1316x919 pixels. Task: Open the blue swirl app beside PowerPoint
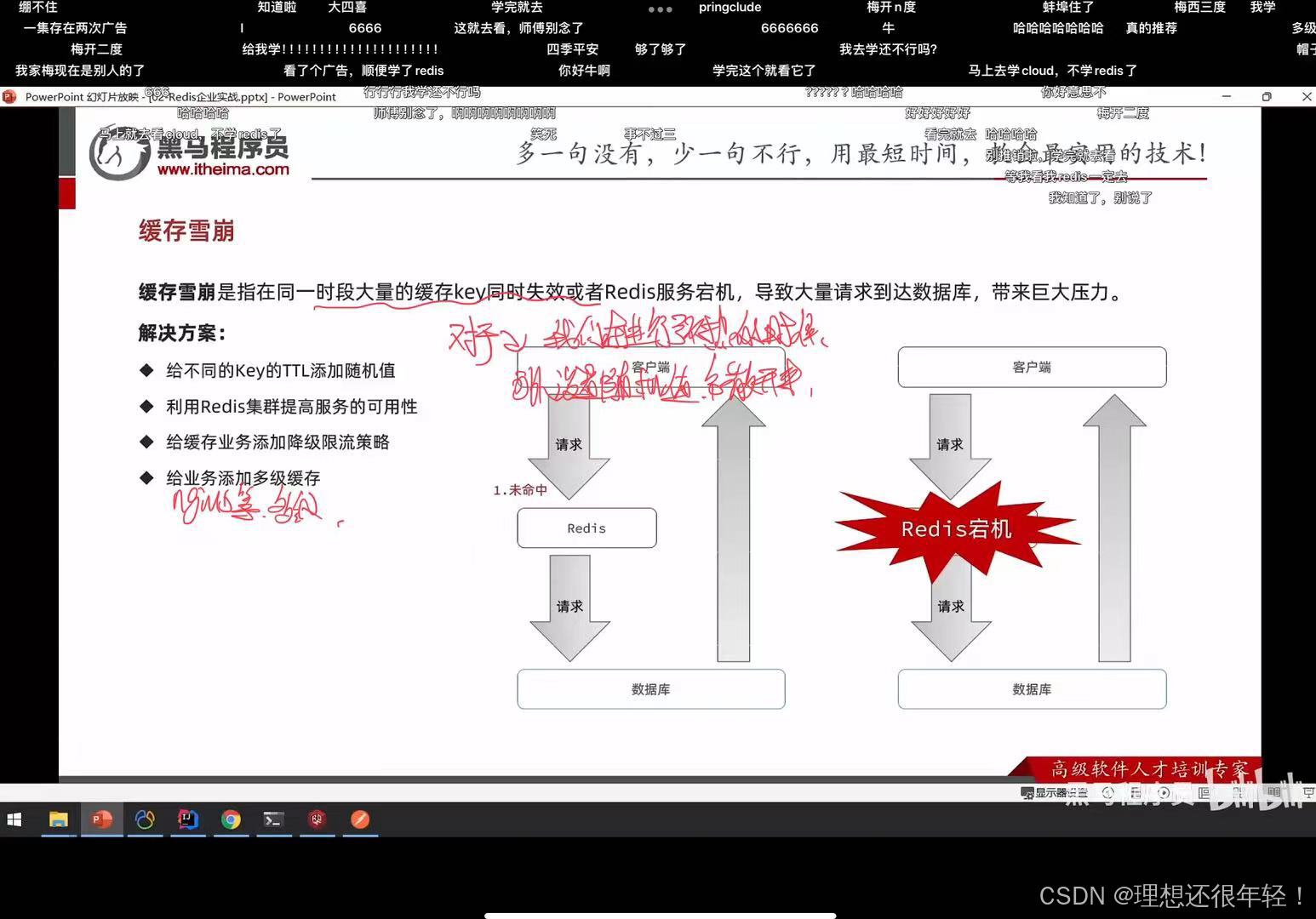[x=145, y=819]
